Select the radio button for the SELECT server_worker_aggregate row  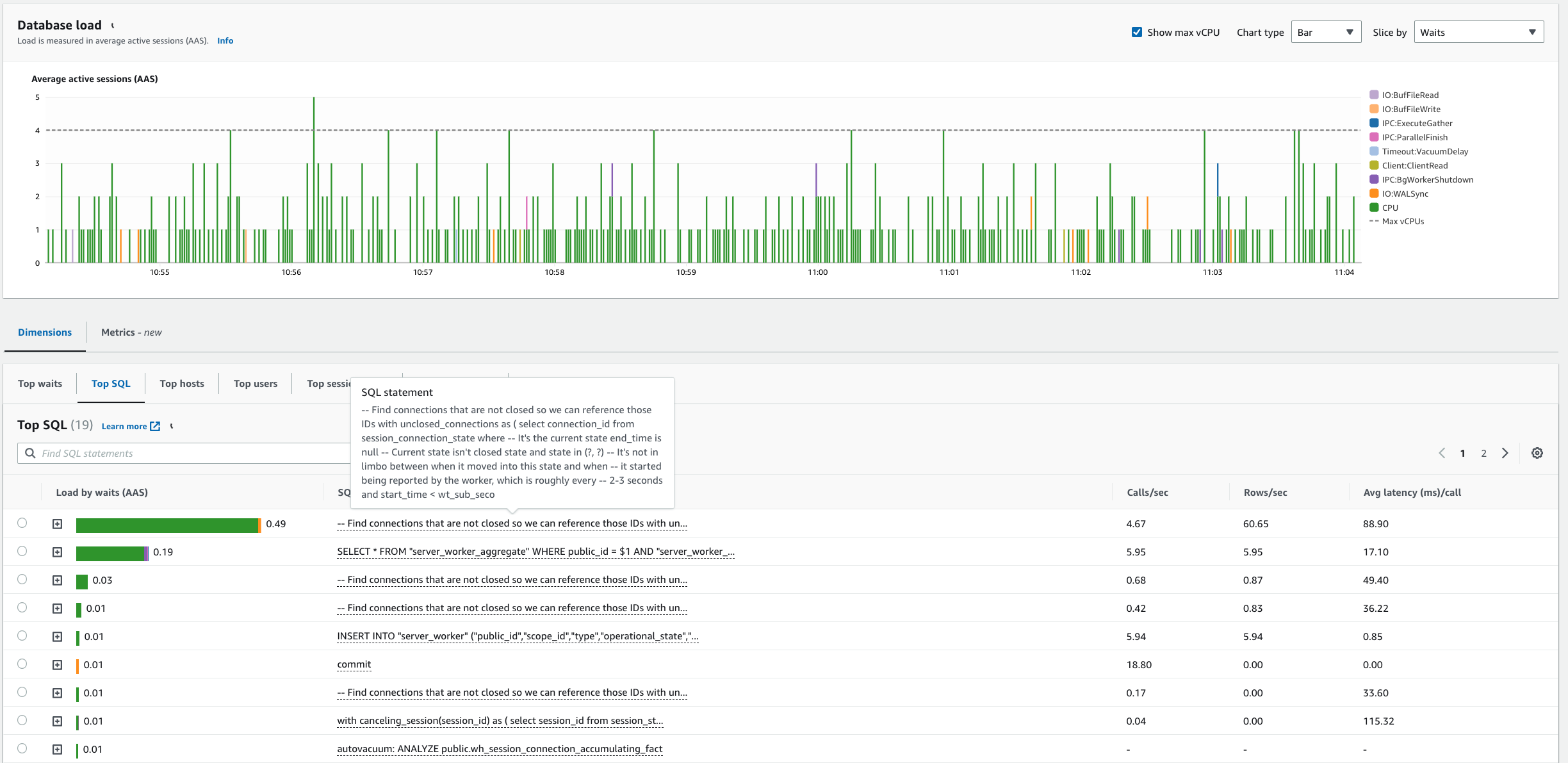point(23,551)
